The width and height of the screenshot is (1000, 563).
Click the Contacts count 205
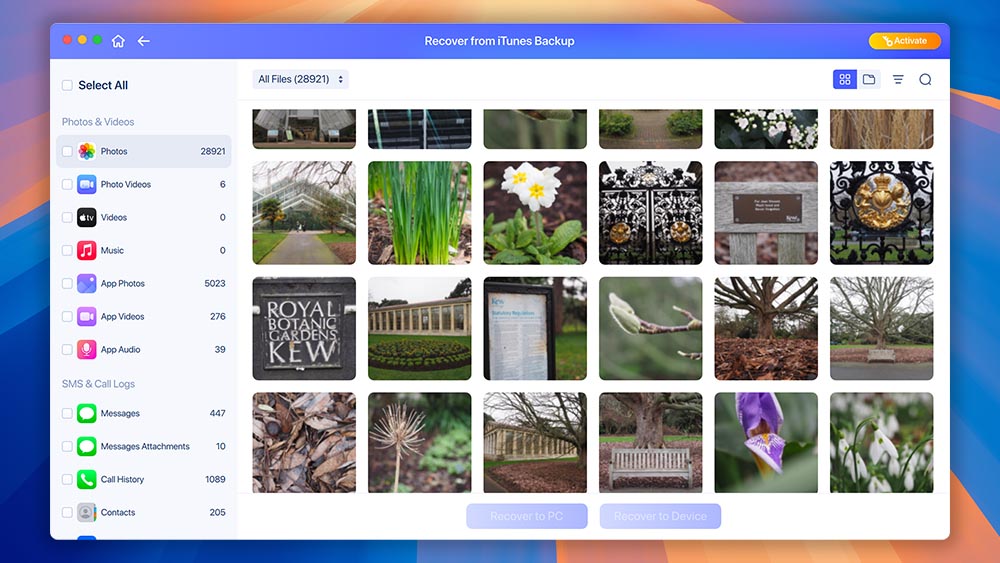[217, 512]
